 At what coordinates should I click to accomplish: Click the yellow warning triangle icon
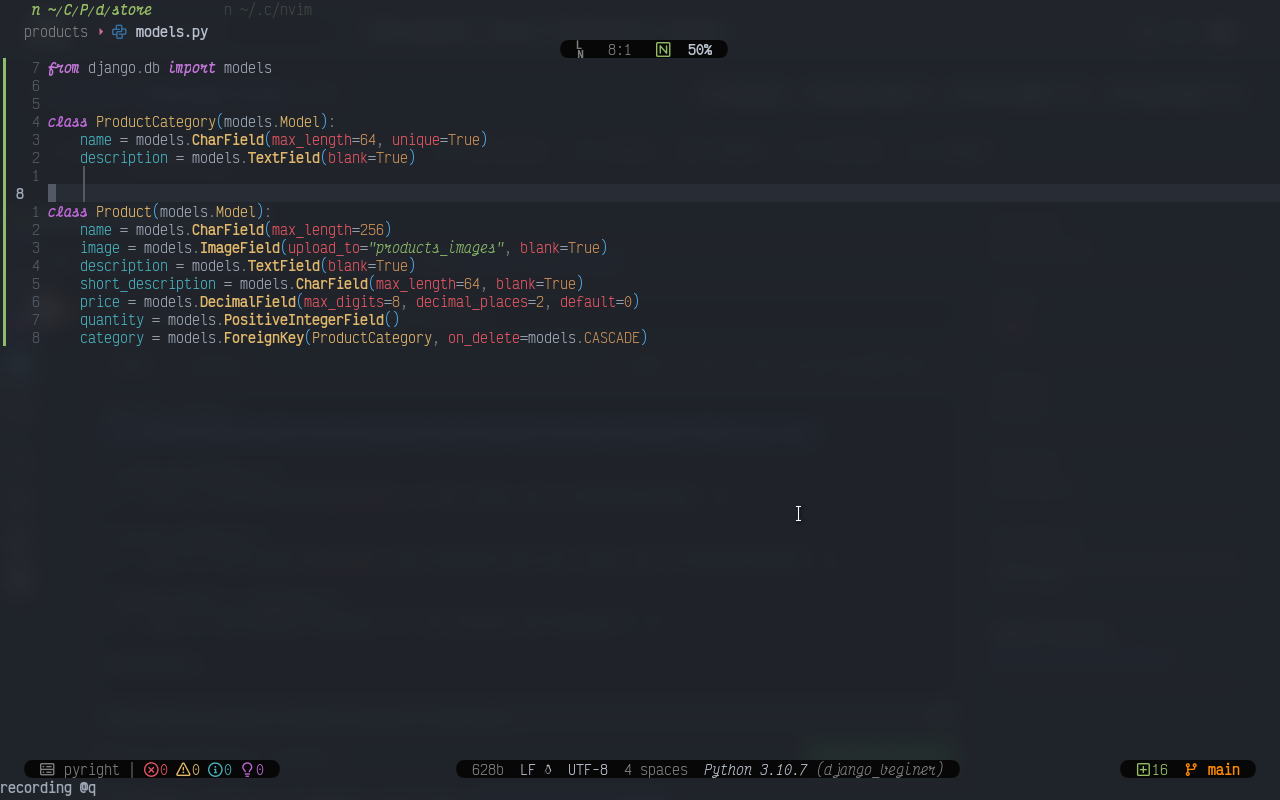point(186,769)
